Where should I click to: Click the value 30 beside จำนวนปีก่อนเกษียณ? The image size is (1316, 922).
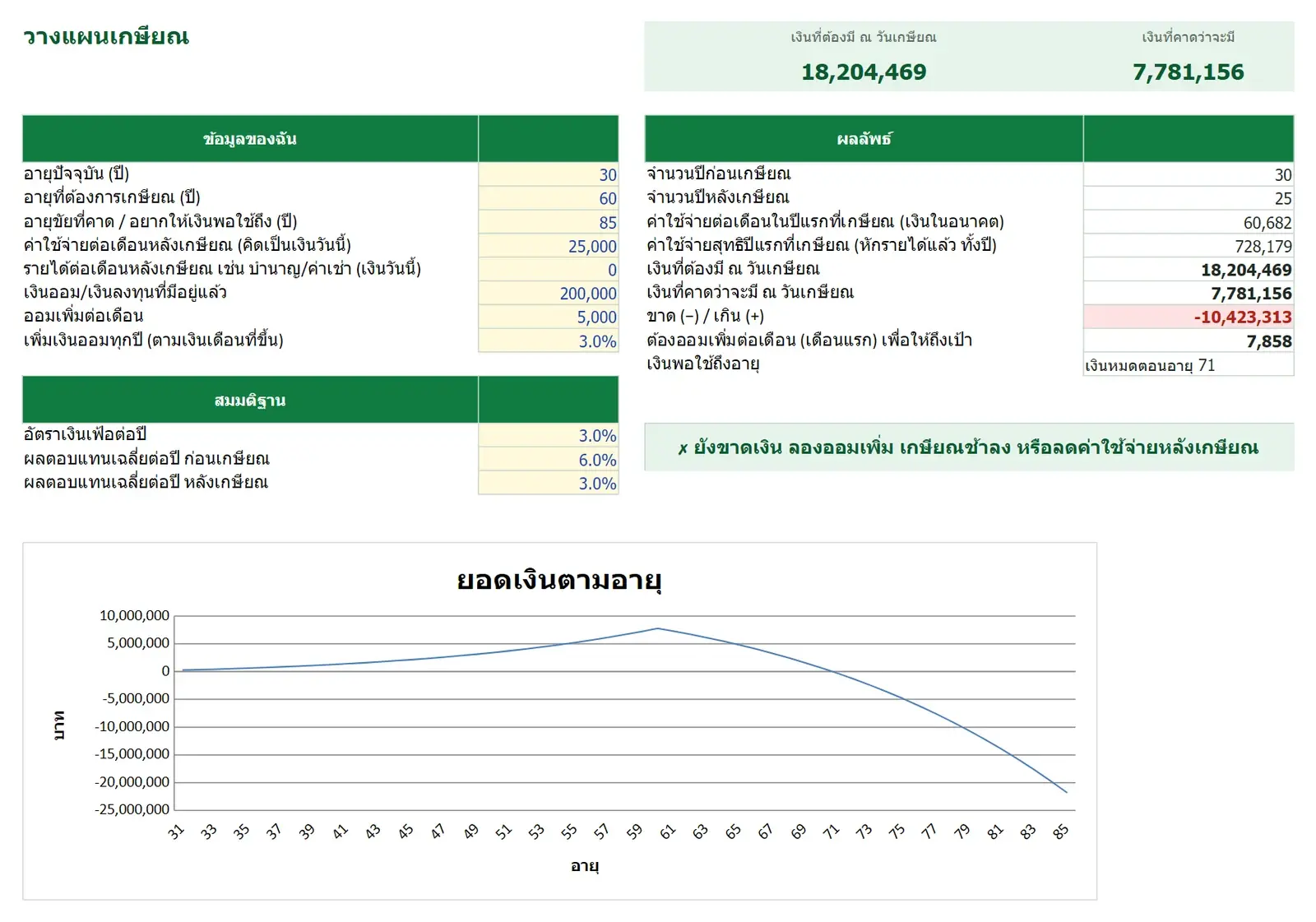(x=1189, y=174)
